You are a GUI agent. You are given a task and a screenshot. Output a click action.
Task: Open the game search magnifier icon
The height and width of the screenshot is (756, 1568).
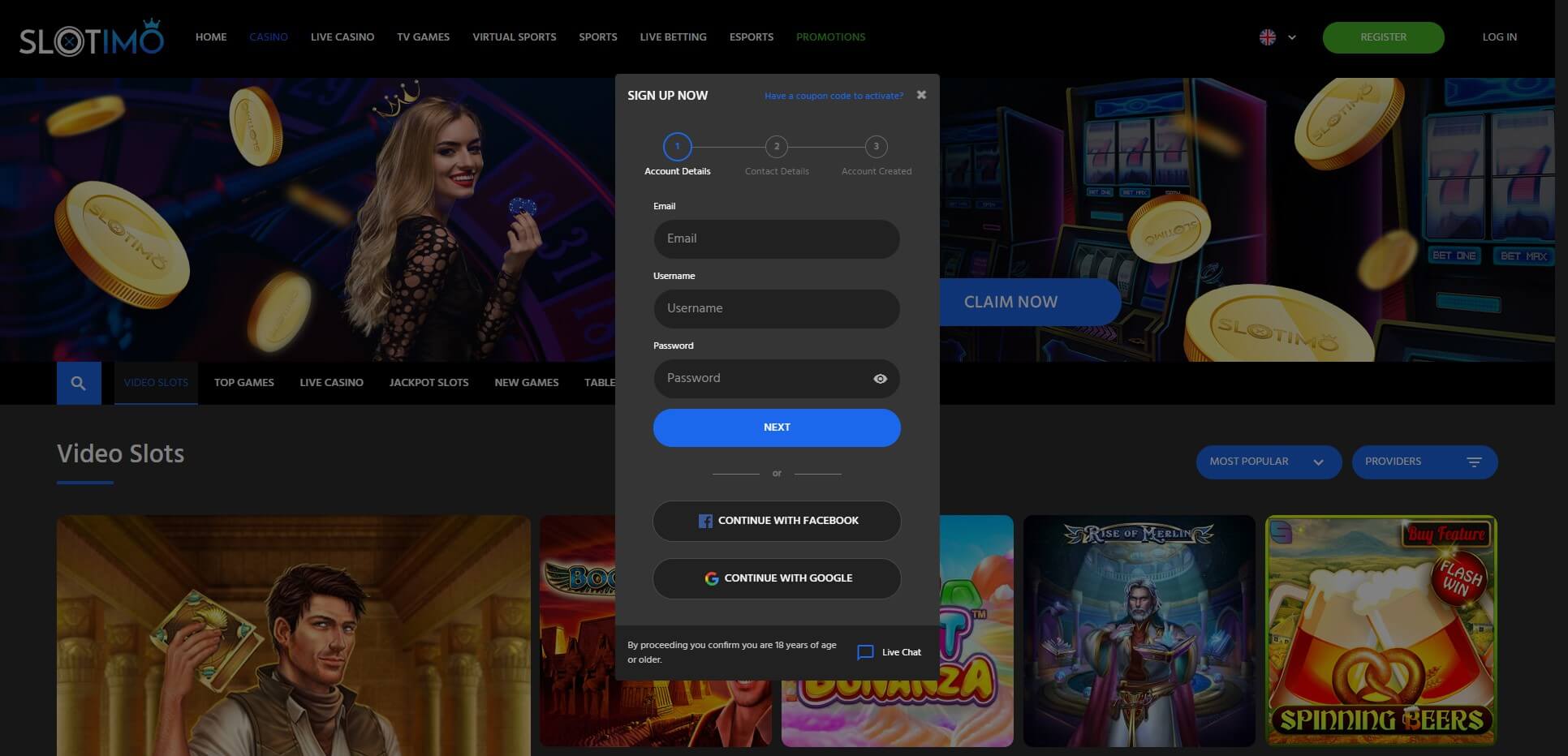pyautogui.click(x=79, y=383)
